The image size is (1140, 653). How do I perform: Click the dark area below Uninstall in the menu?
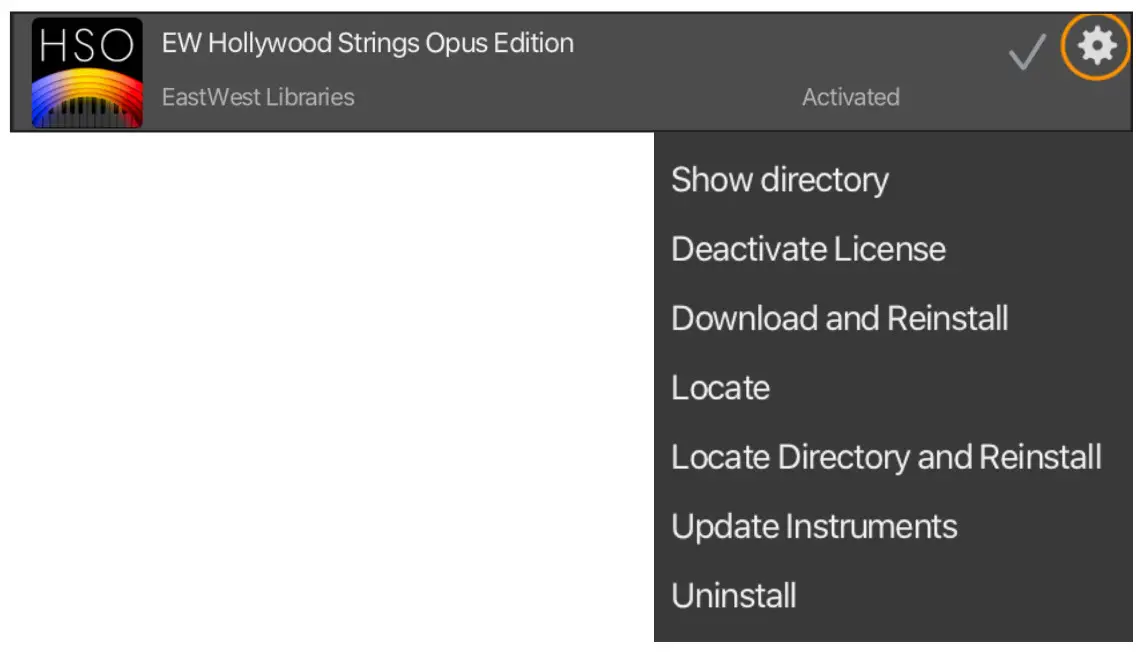(x=890, y=632)
